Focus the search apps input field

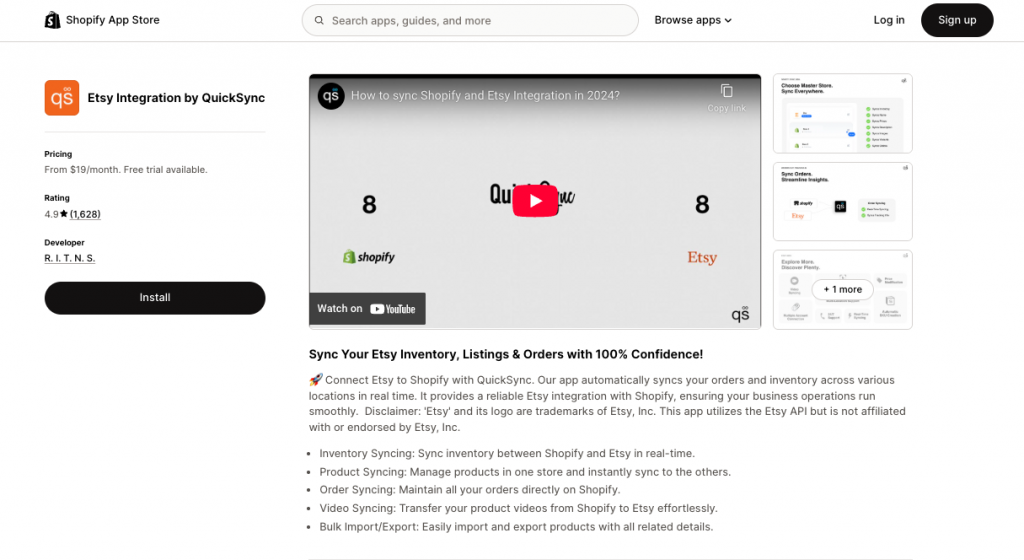coord(470,20)
